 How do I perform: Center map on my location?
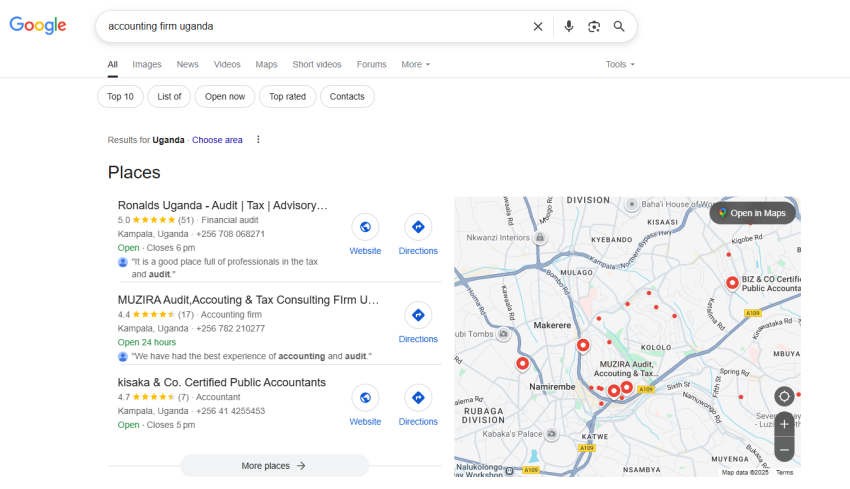pos(784,396)
